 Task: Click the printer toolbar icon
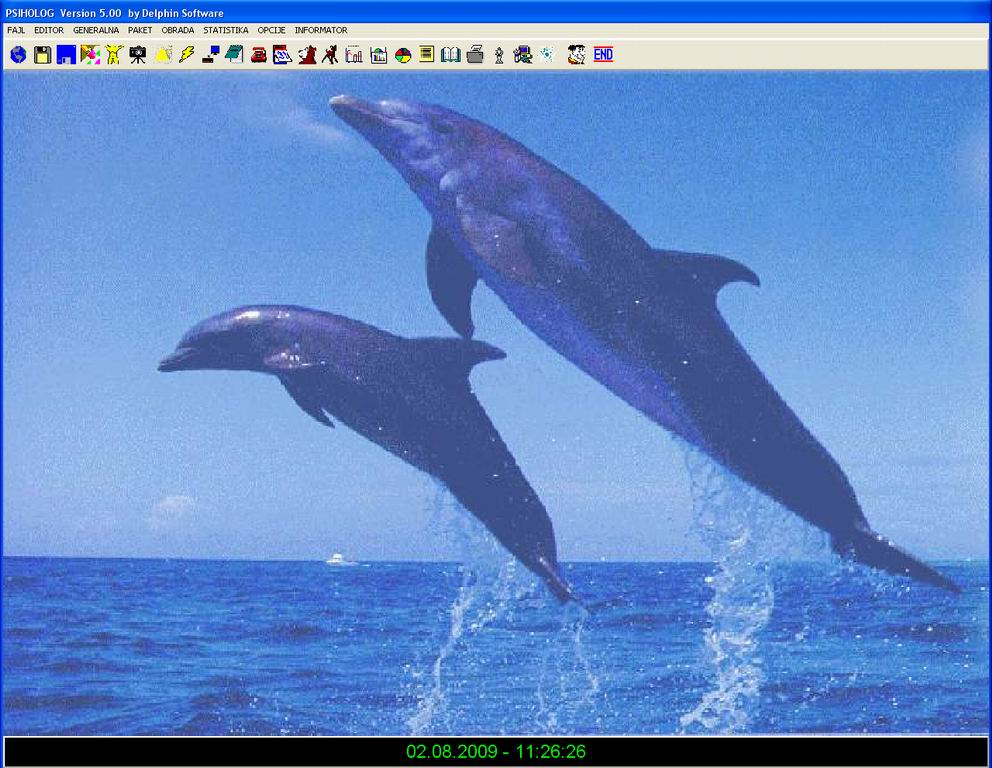coord(475,55)
